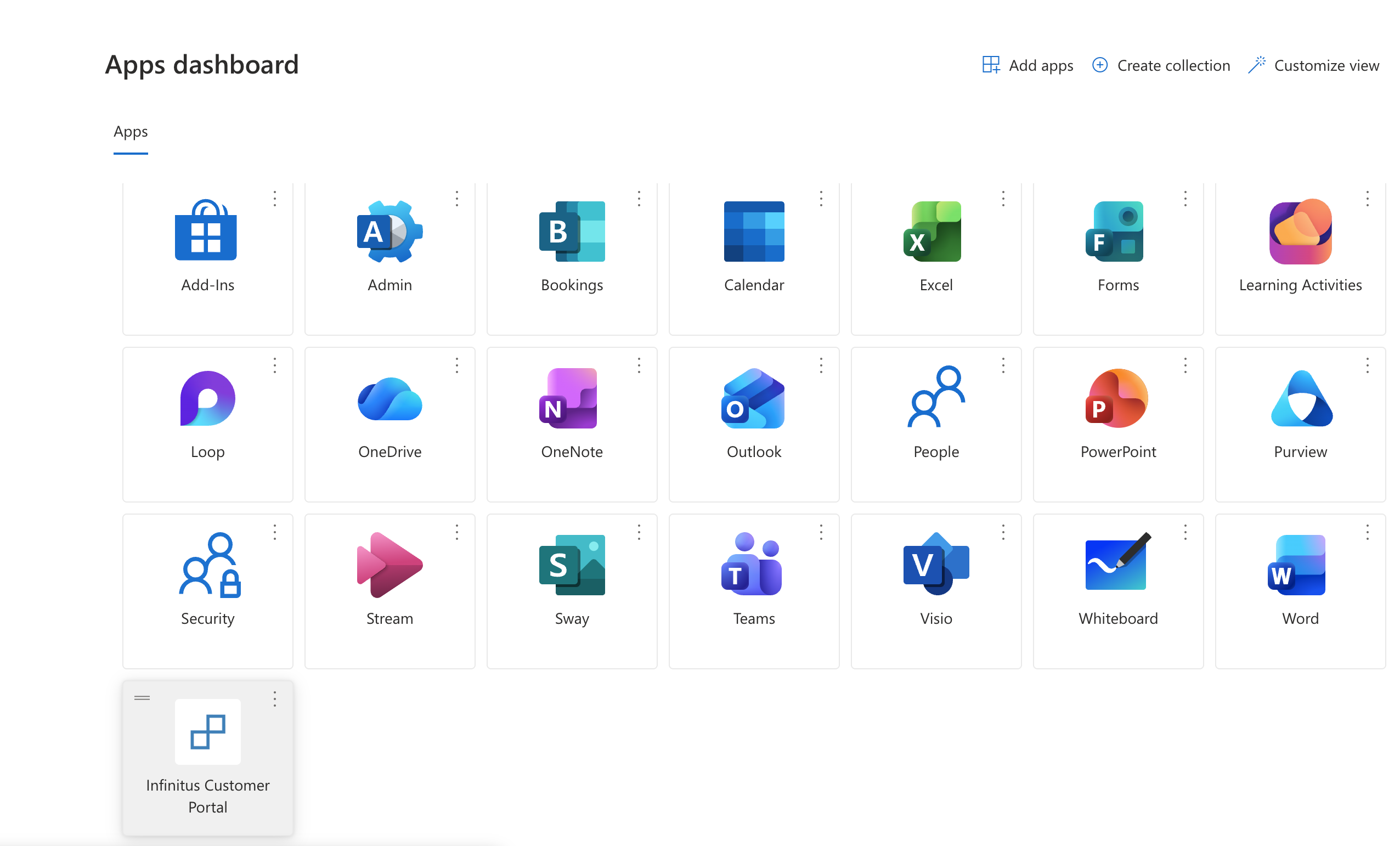Open the Calendar app icon
Viewport: 1400px width, 846px height.
(754, 231)
